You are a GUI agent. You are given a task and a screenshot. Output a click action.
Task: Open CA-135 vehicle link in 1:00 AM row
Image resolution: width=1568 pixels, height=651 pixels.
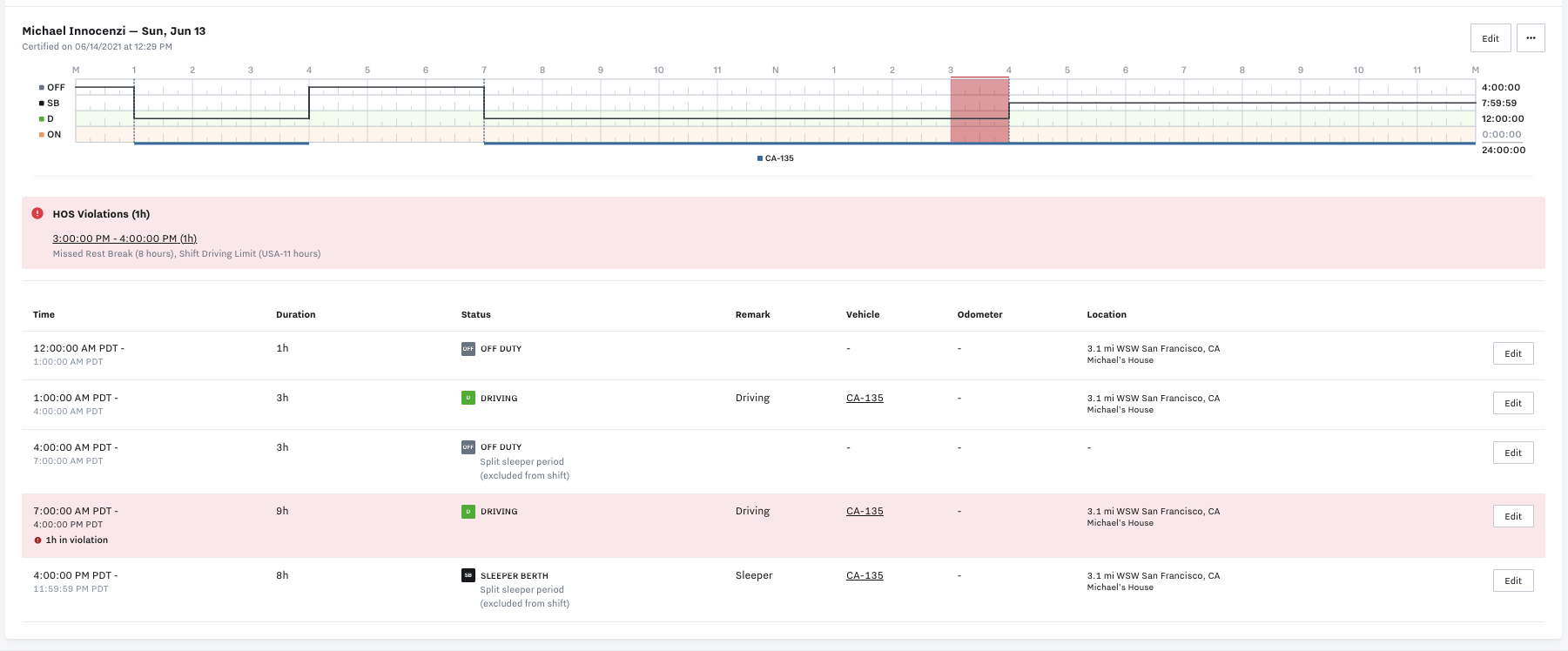tap(865, 399)
